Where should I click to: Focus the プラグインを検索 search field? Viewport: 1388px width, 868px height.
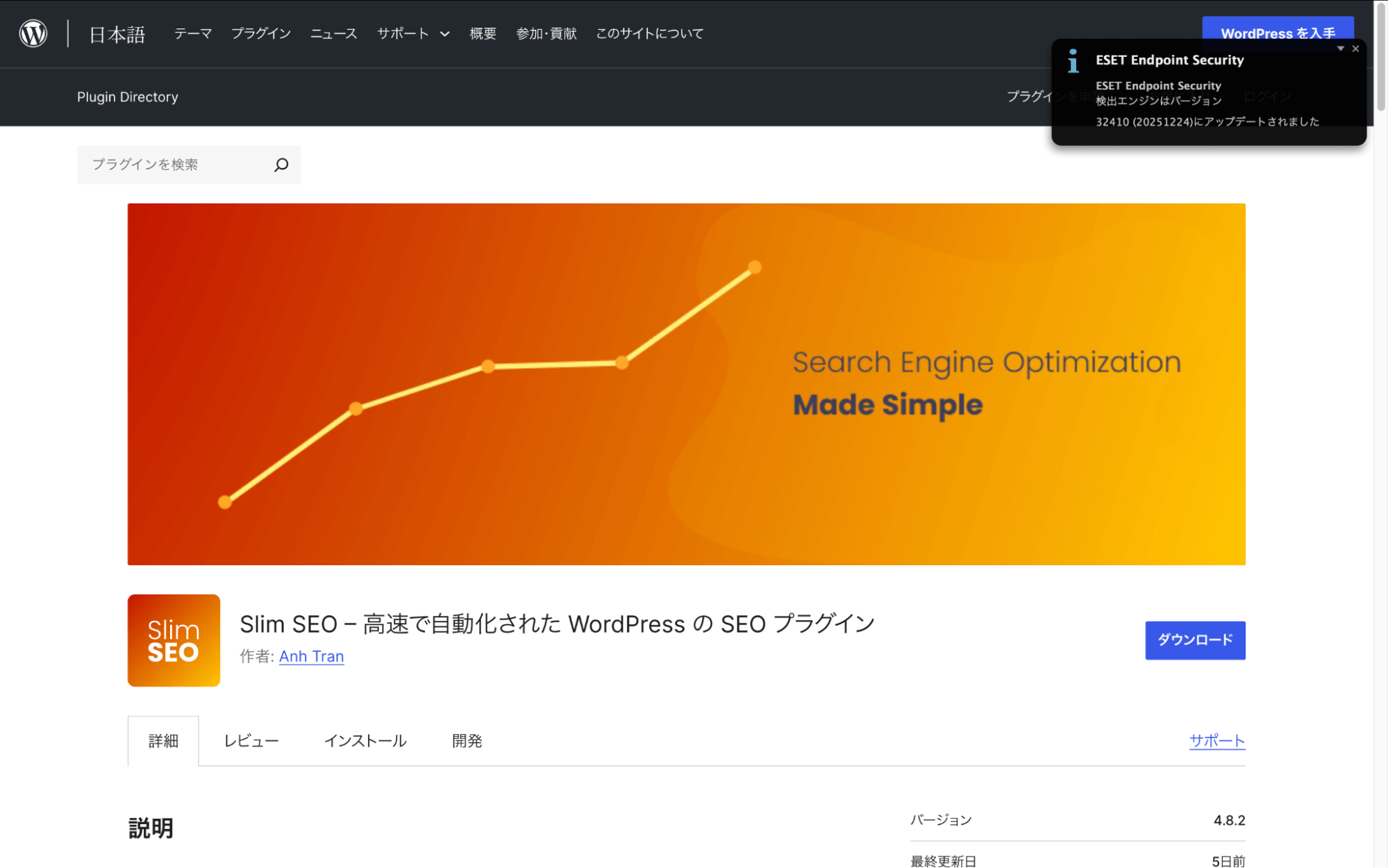pyautogui.click(x=177, y=165)
